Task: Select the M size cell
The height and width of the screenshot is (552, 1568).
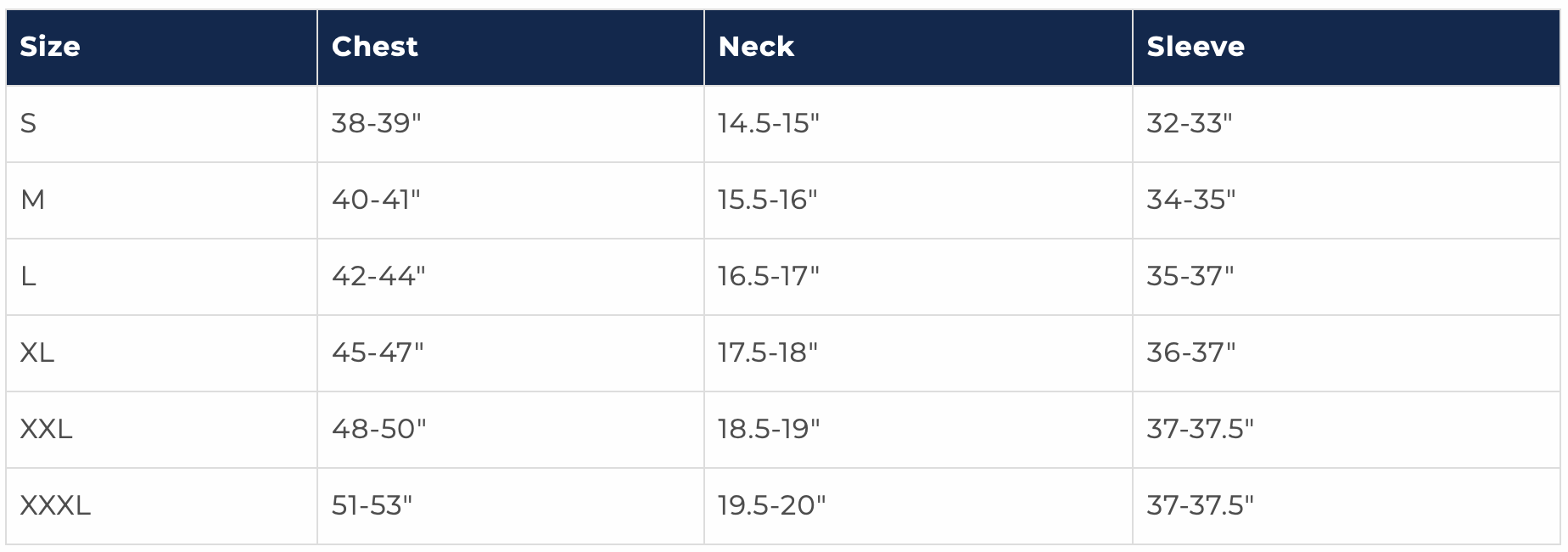Action: point(32,200)
